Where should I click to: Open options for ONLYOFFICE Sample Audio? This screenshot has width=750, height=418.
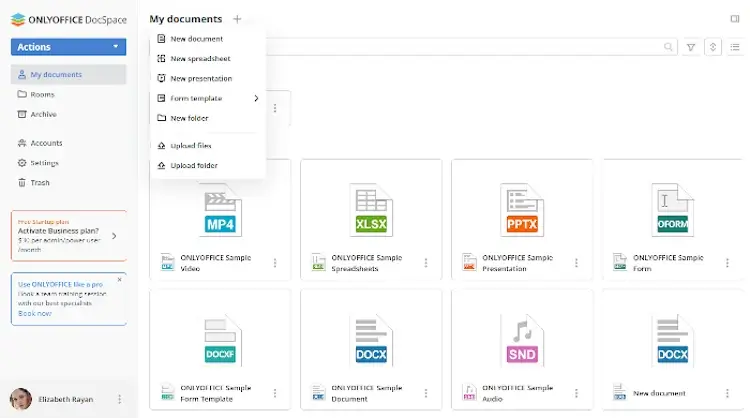point(576,393)
